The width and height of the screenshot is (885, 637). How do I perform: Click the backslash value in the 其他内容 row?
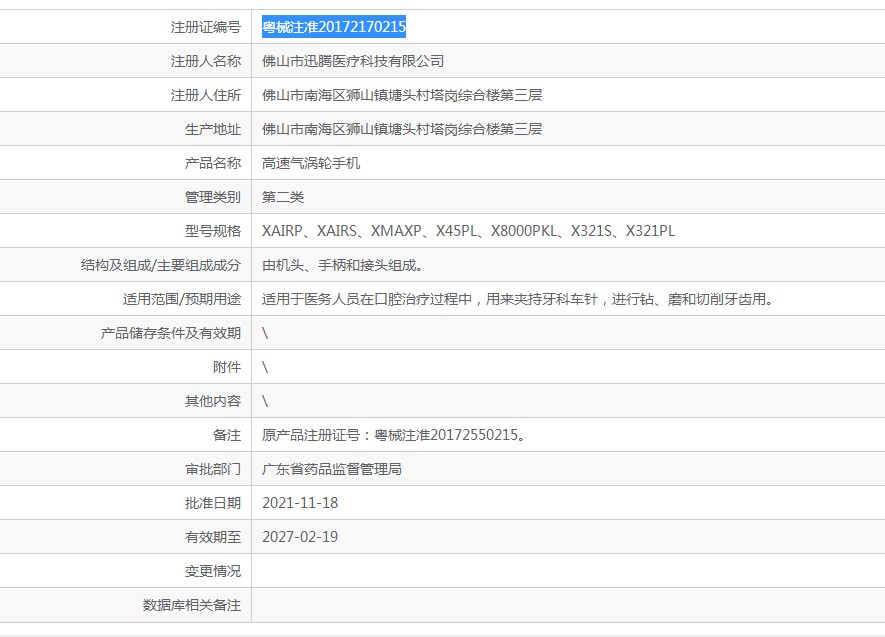(265, 401)
